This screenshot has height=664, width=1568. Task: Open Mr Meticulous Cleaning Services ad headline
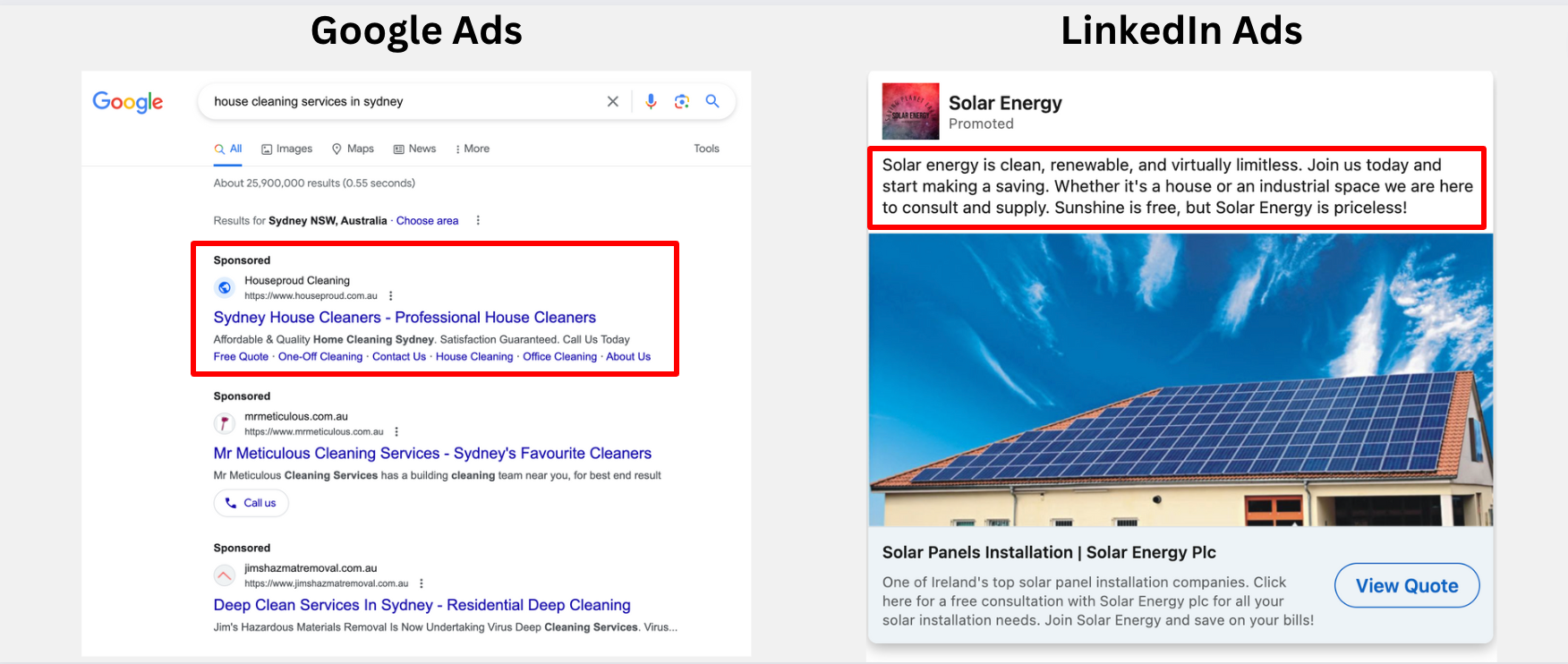(x=432, y=454)
